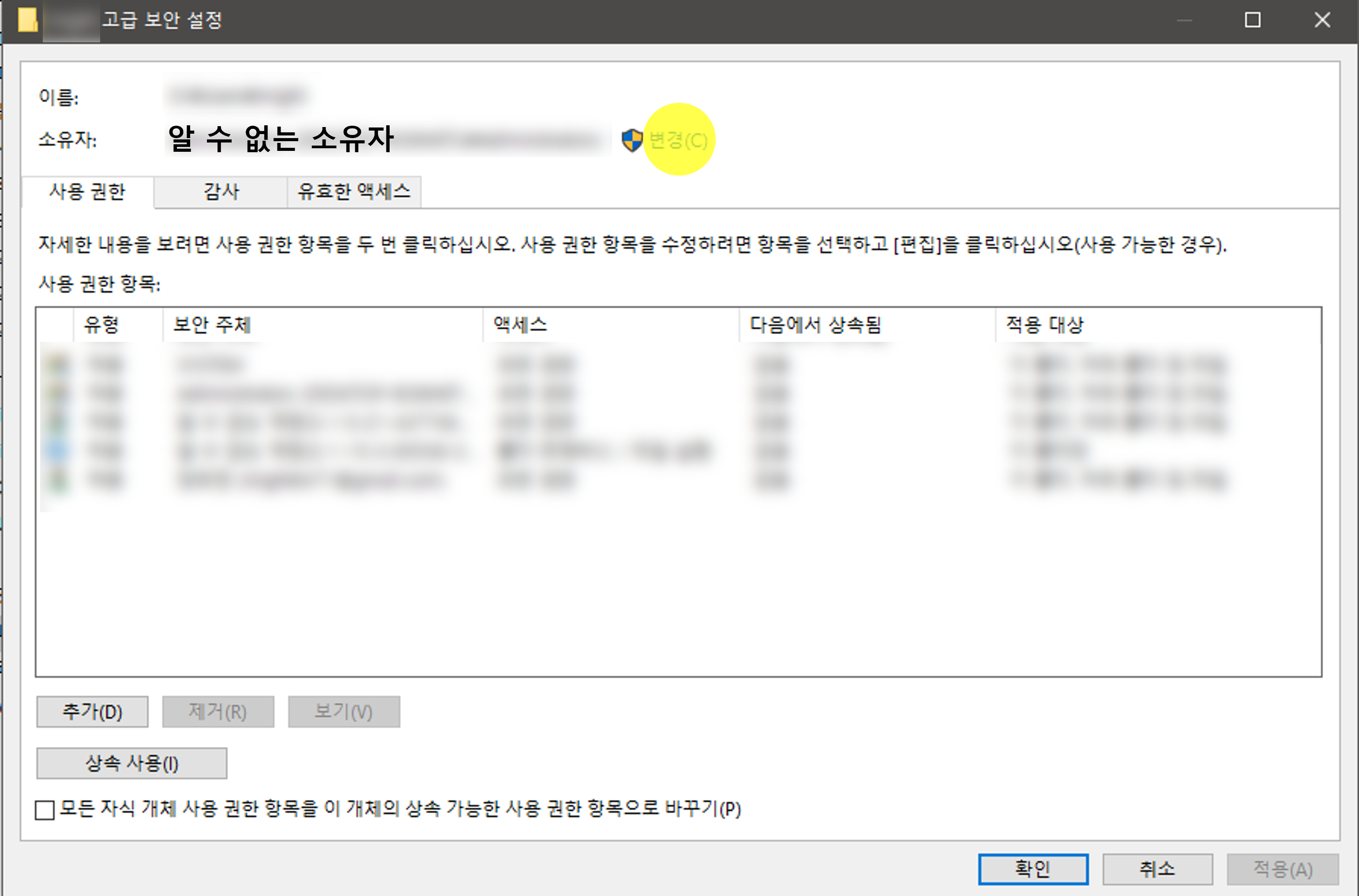The width and height of the screenshot is (1359, 896).
Task: Select the 사용 권한 tab
Action: tap(87, 193)
